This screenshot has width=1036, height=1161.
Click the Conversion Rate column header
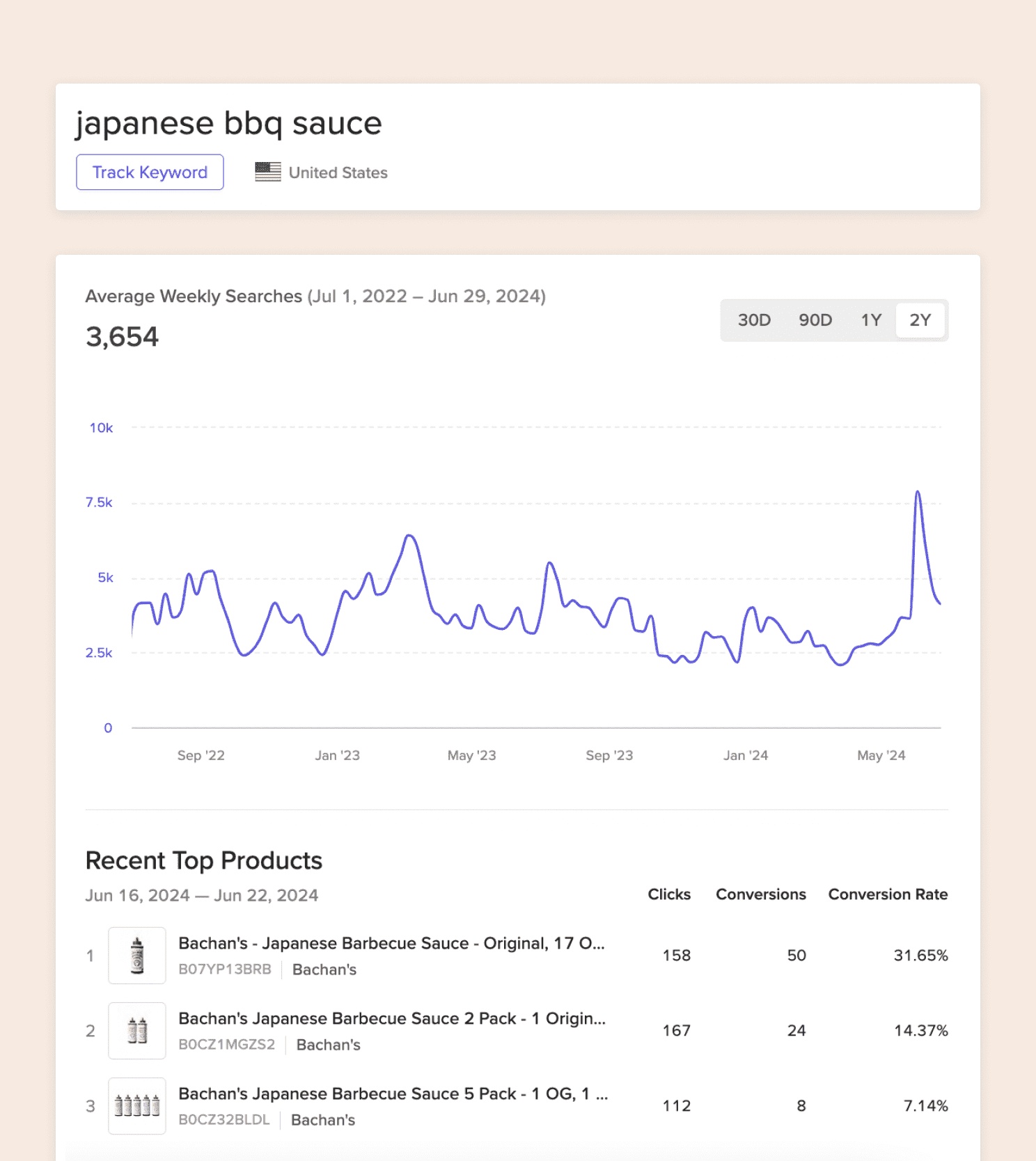point(887,894)
